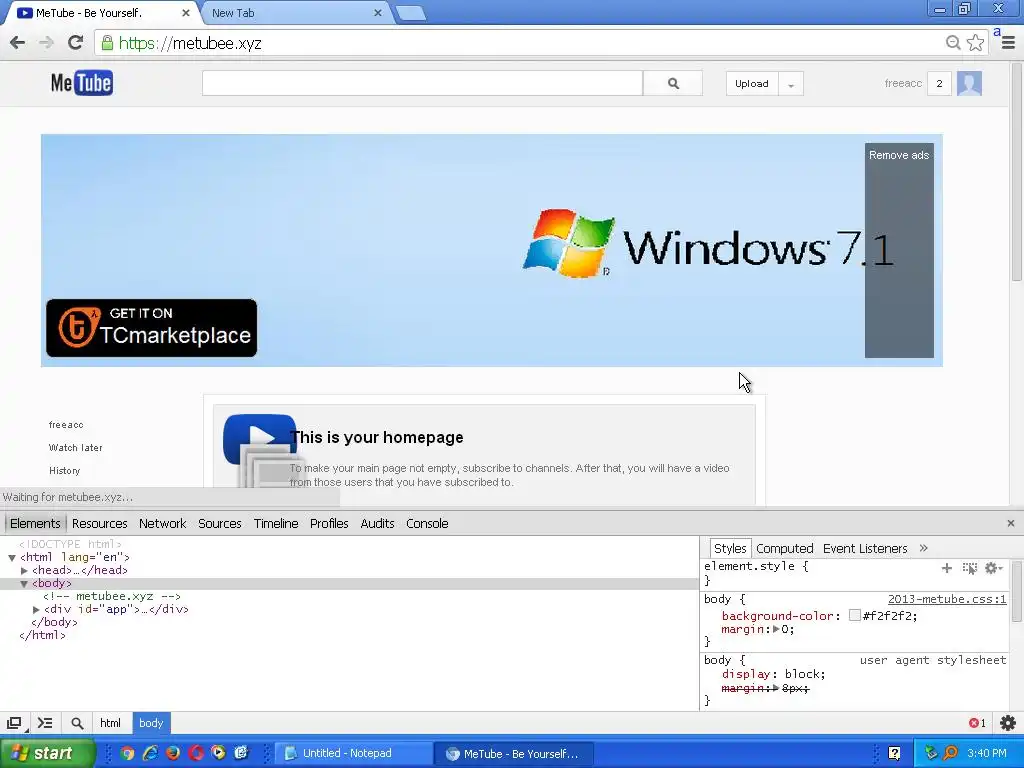Click the zoom magnifier icon in the address bar
Viewport: 1024px width, 768px height.
click(953, 43)
